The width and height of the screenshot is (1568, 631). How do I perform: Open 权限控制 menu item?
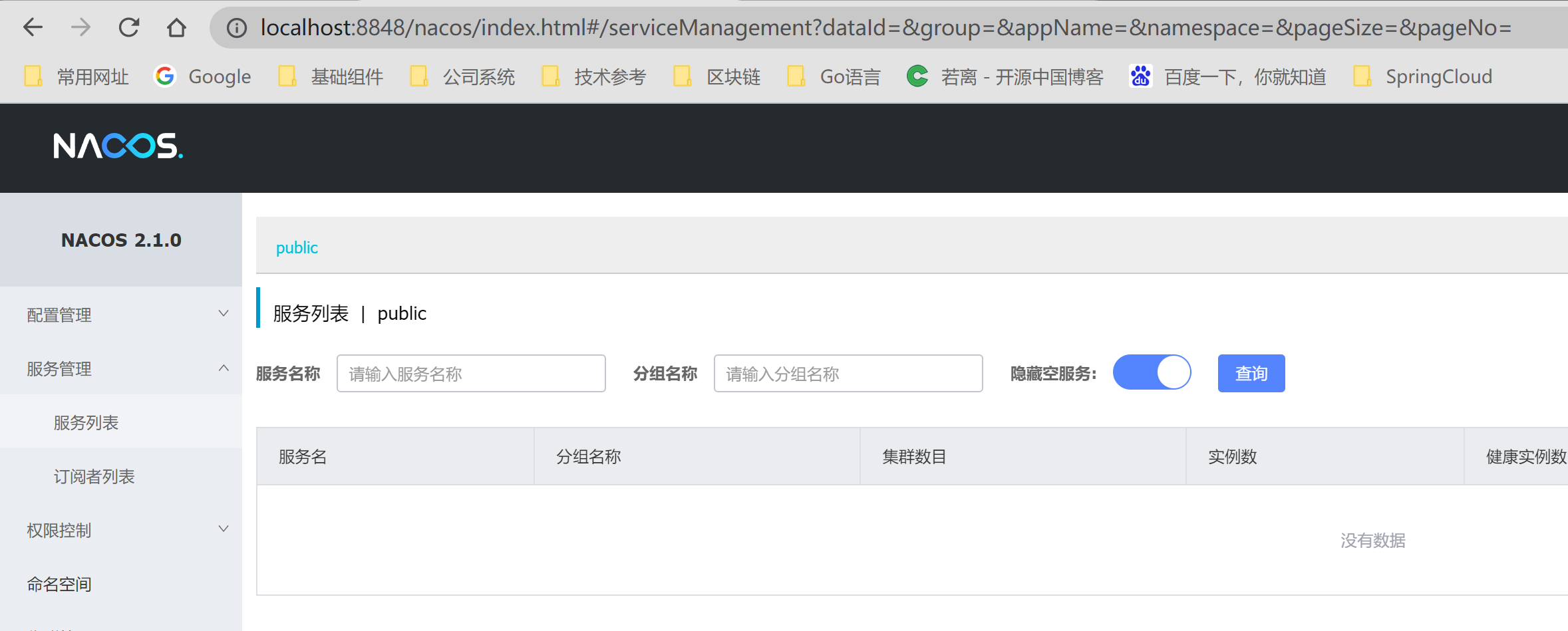[x=121, y=529]
